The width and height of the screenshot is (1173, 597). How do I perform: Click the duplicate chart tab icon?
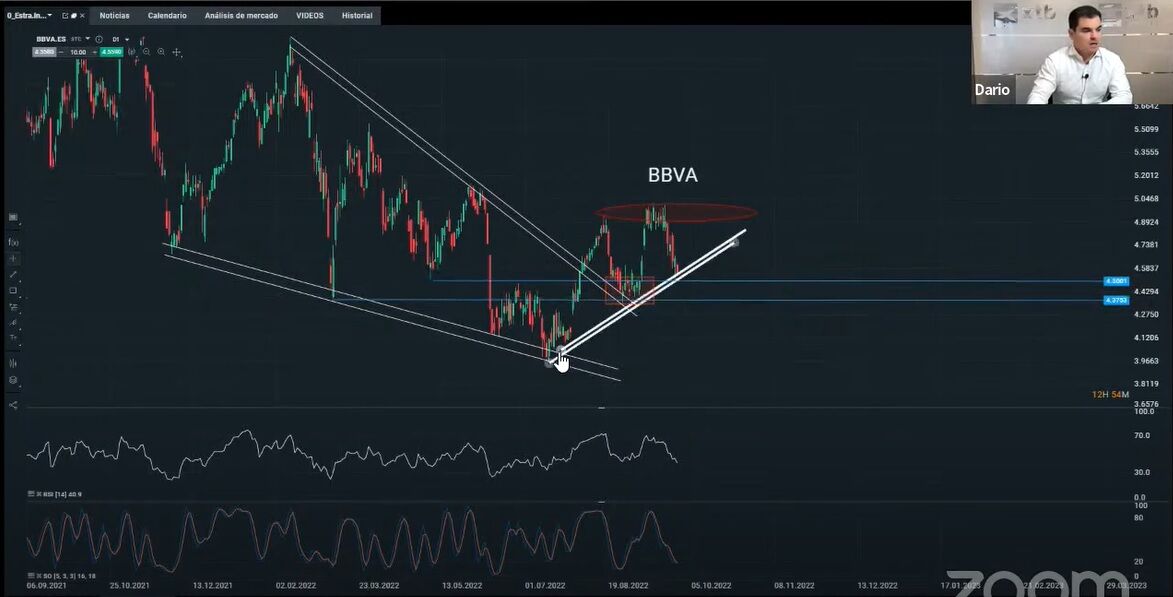click(73, 16)
